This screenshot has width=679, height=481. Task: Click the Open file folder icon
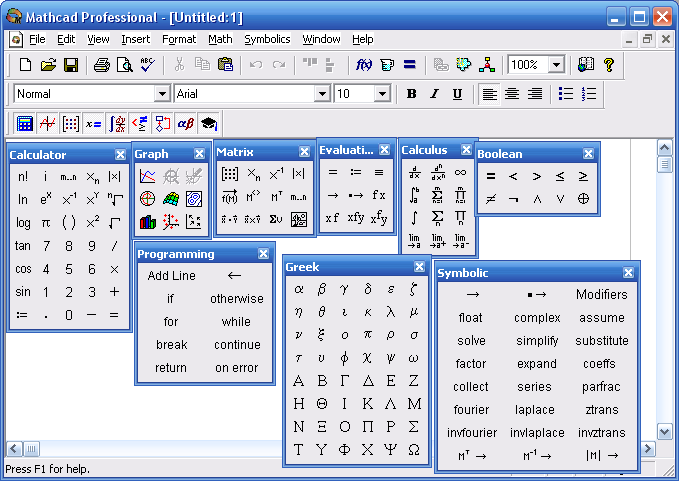[x=48, y=65]
